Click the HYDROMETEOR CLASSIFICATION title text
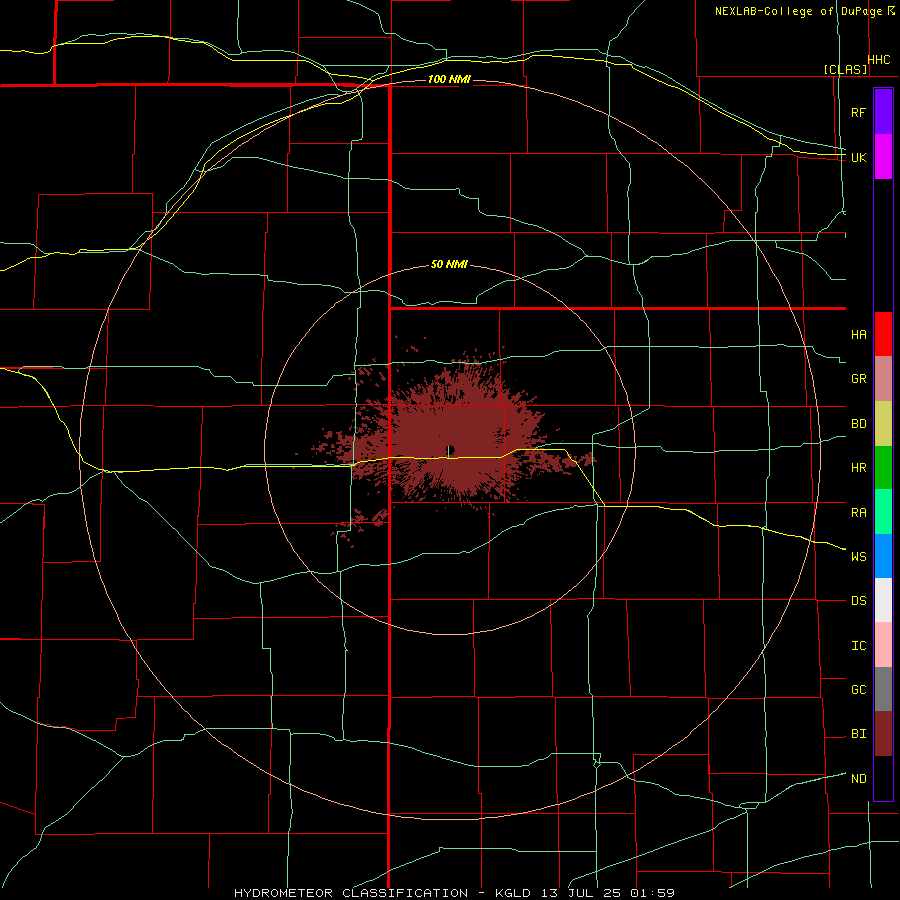This screenshot has height=900, width=900. point(351,893)
